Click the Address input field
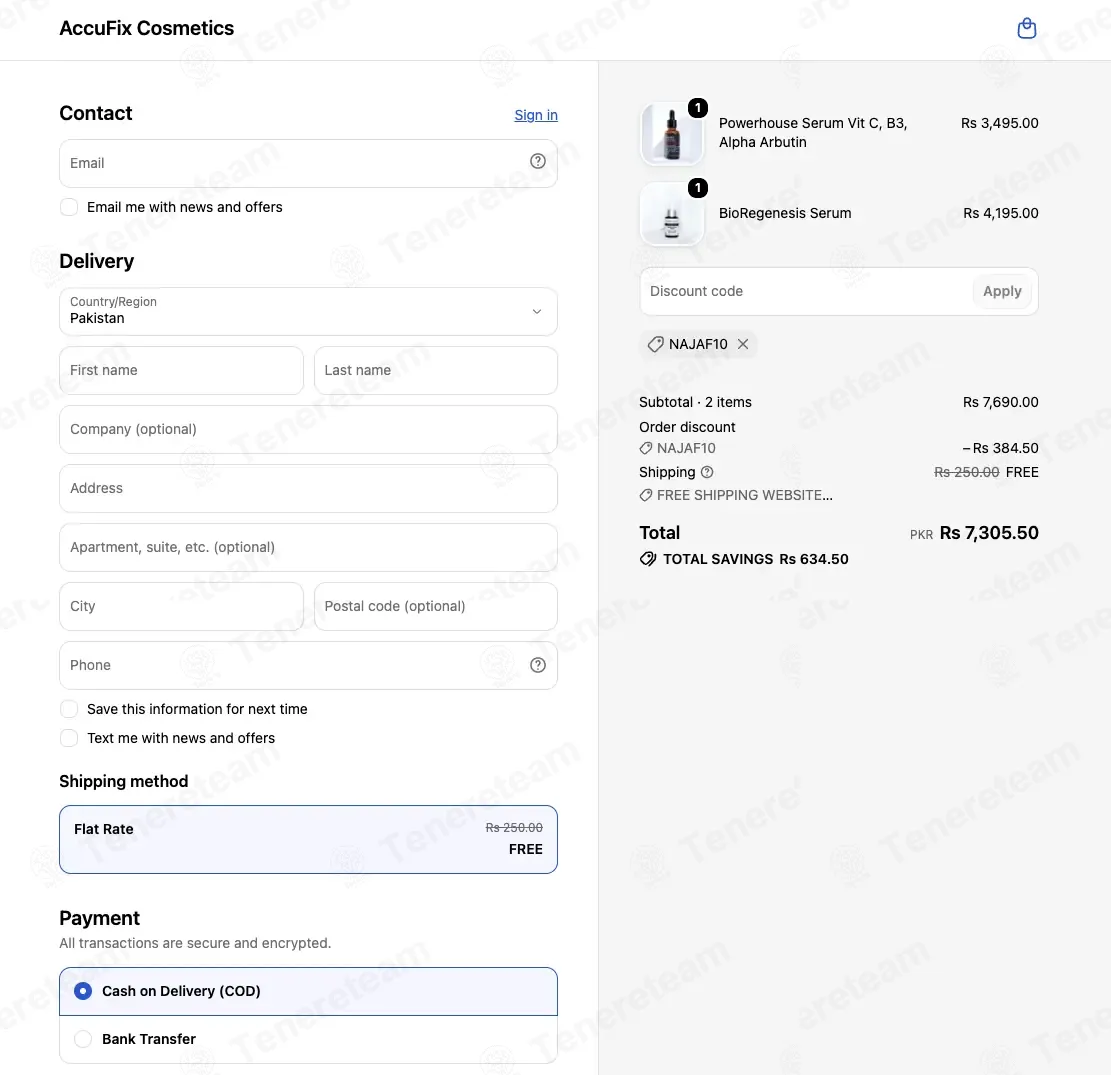This screenshot has width=1111, height=1075. coord(308,488)
